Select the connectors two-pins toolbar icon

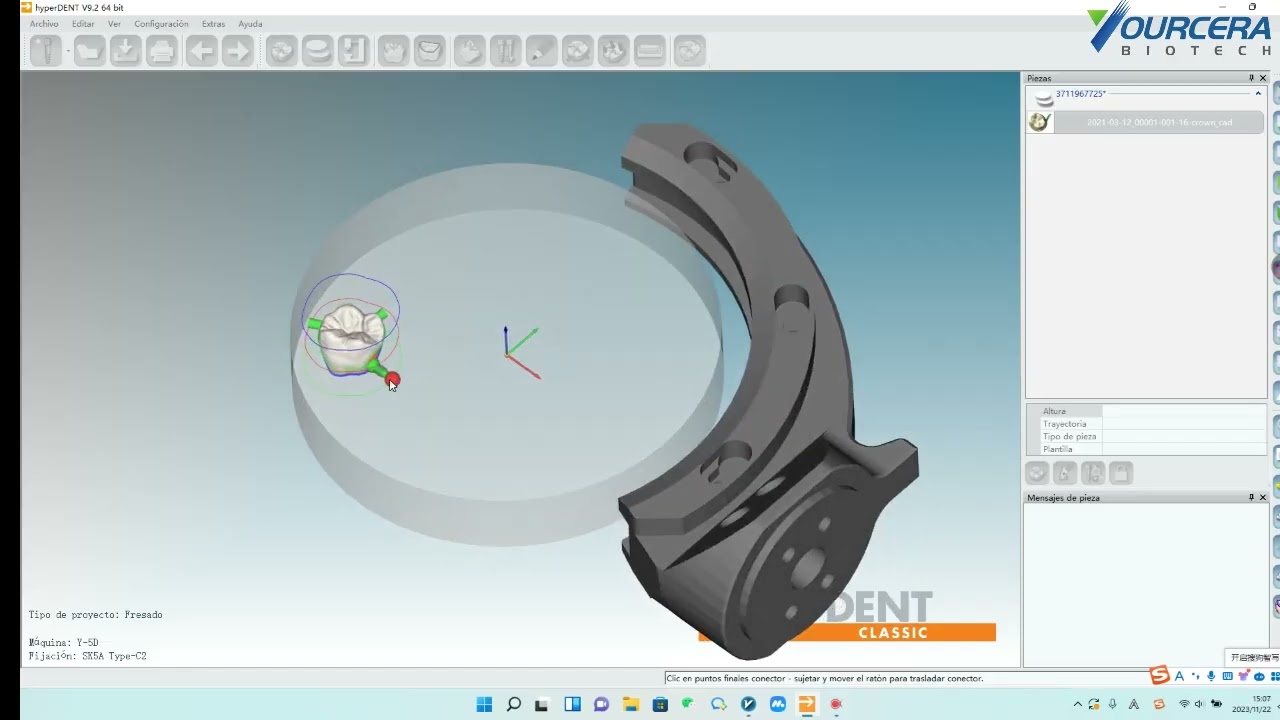click(506, 50)
